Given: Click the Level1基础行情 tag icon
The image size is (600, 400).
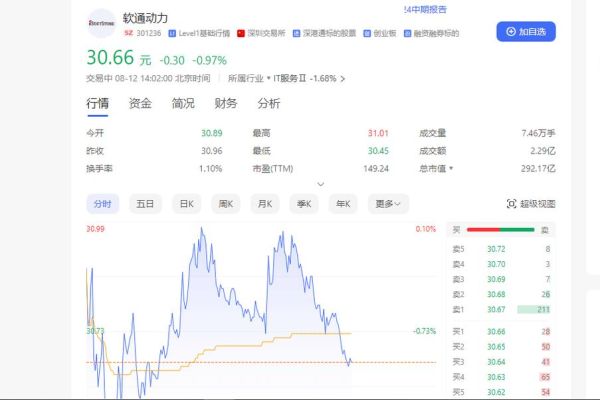Looking at the screenshot, I should (172, 33).
